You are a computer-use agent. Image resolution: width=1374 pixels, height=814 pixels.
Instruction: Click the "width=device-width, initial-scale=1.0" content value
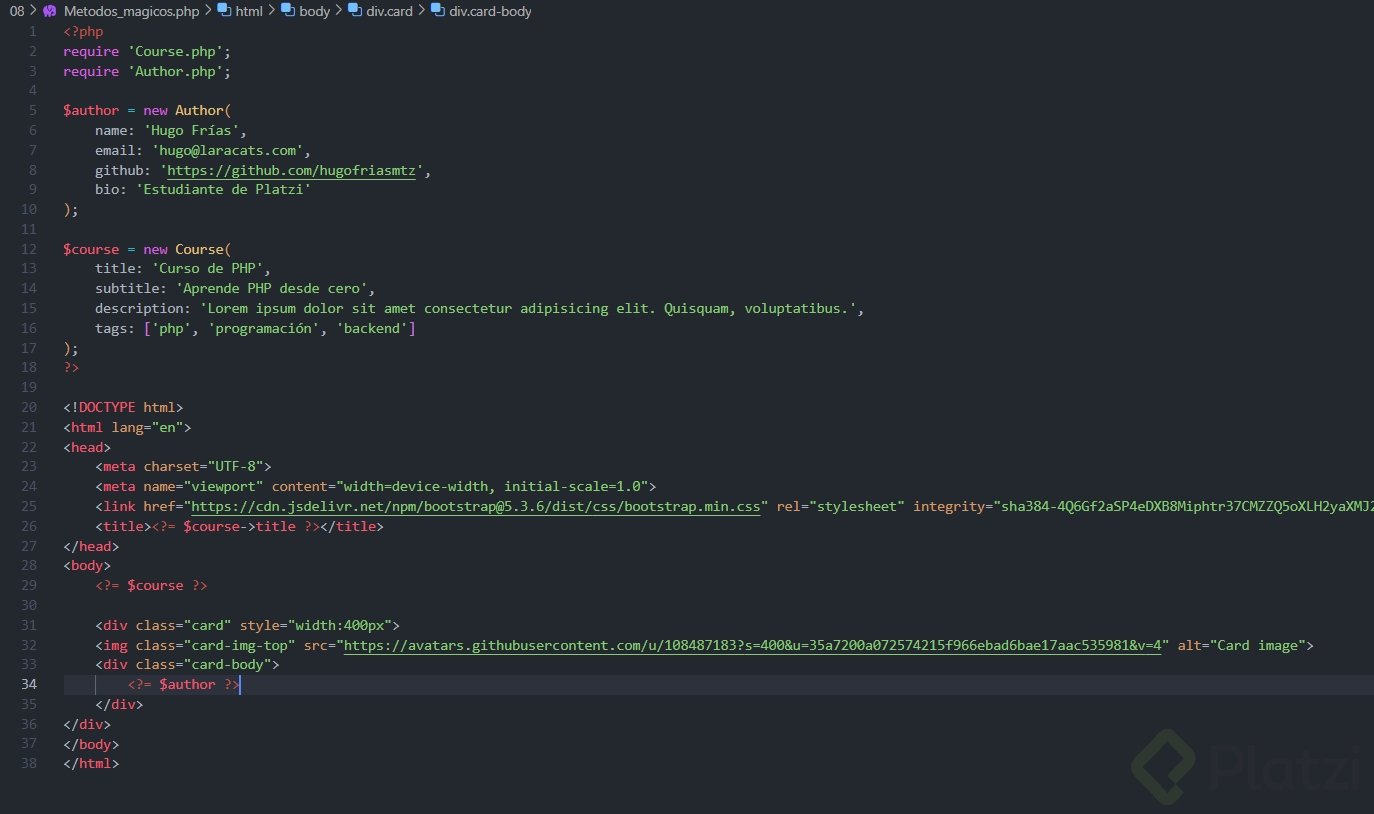pyautogui.click(x=491, y=487)
